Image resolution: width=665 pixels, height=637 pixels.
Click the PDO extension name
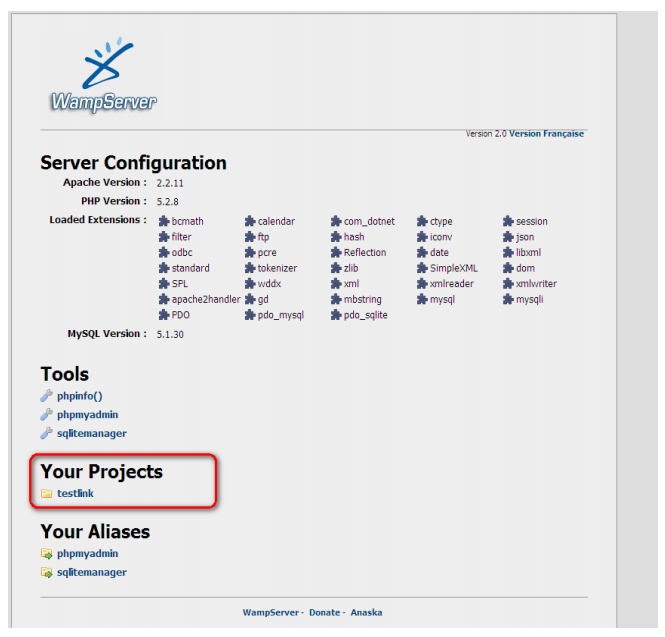pos(181,315)
